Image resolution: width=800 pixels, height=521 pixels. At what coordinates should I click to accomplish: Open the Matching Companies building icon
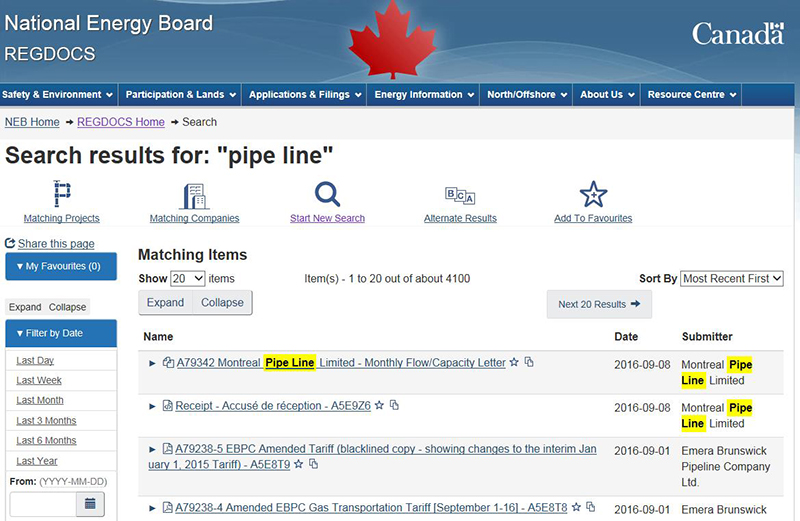pos(194,196)
